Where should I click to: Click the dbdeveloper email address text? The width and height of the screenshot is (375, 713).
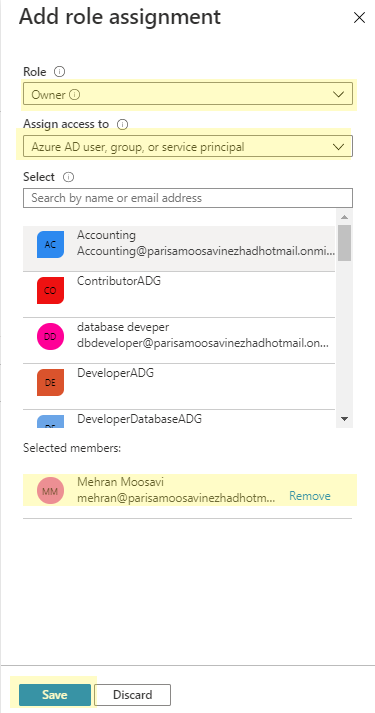coord(203,343)
